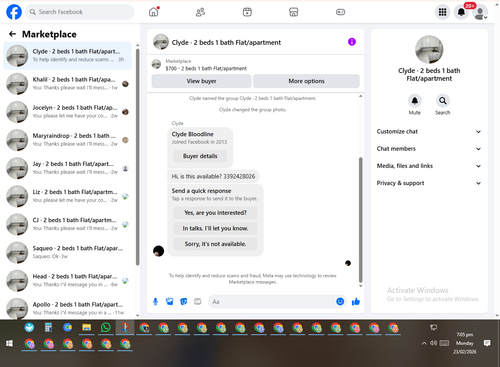Search in conversation using the magnifier icon
Screen dimensions: 500x367
443,101
